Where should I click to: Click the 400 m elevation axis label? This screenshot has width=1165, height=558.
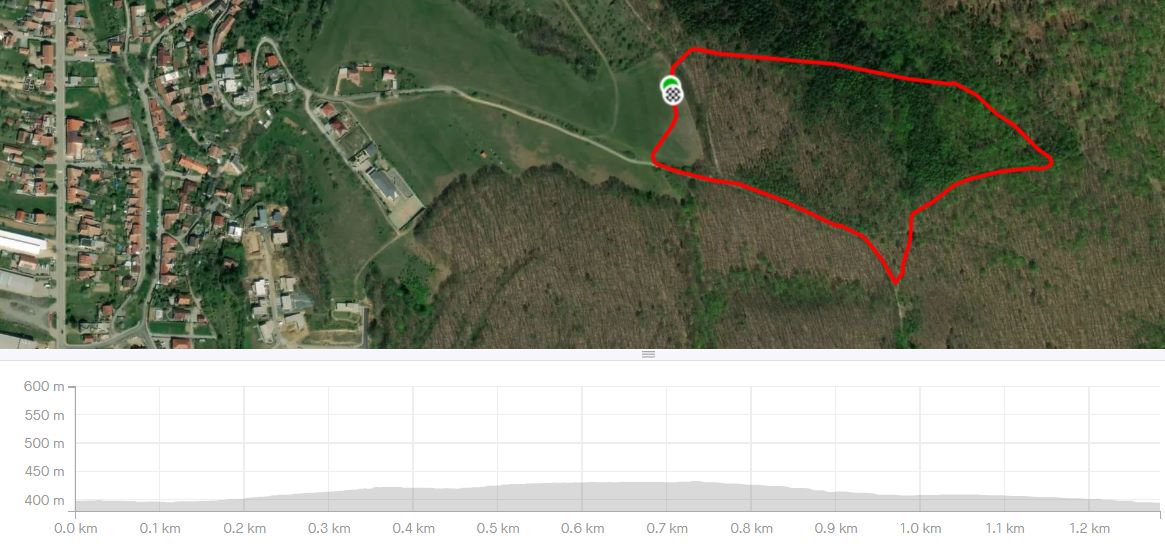(x=45, y=501)
